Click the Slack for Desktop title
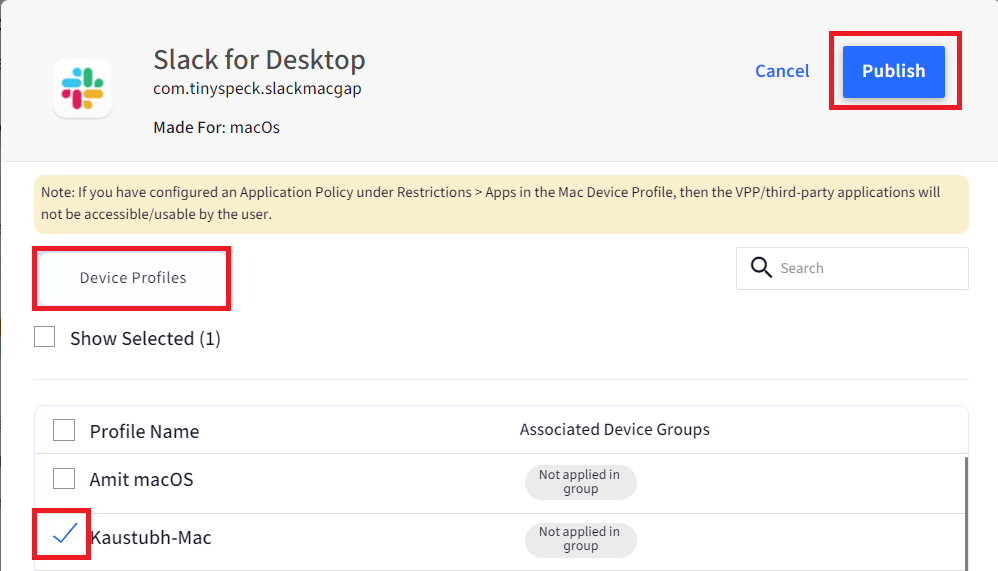Image resolution: width=998 pixels, height=571 pixels. click(x=259, y=60)
